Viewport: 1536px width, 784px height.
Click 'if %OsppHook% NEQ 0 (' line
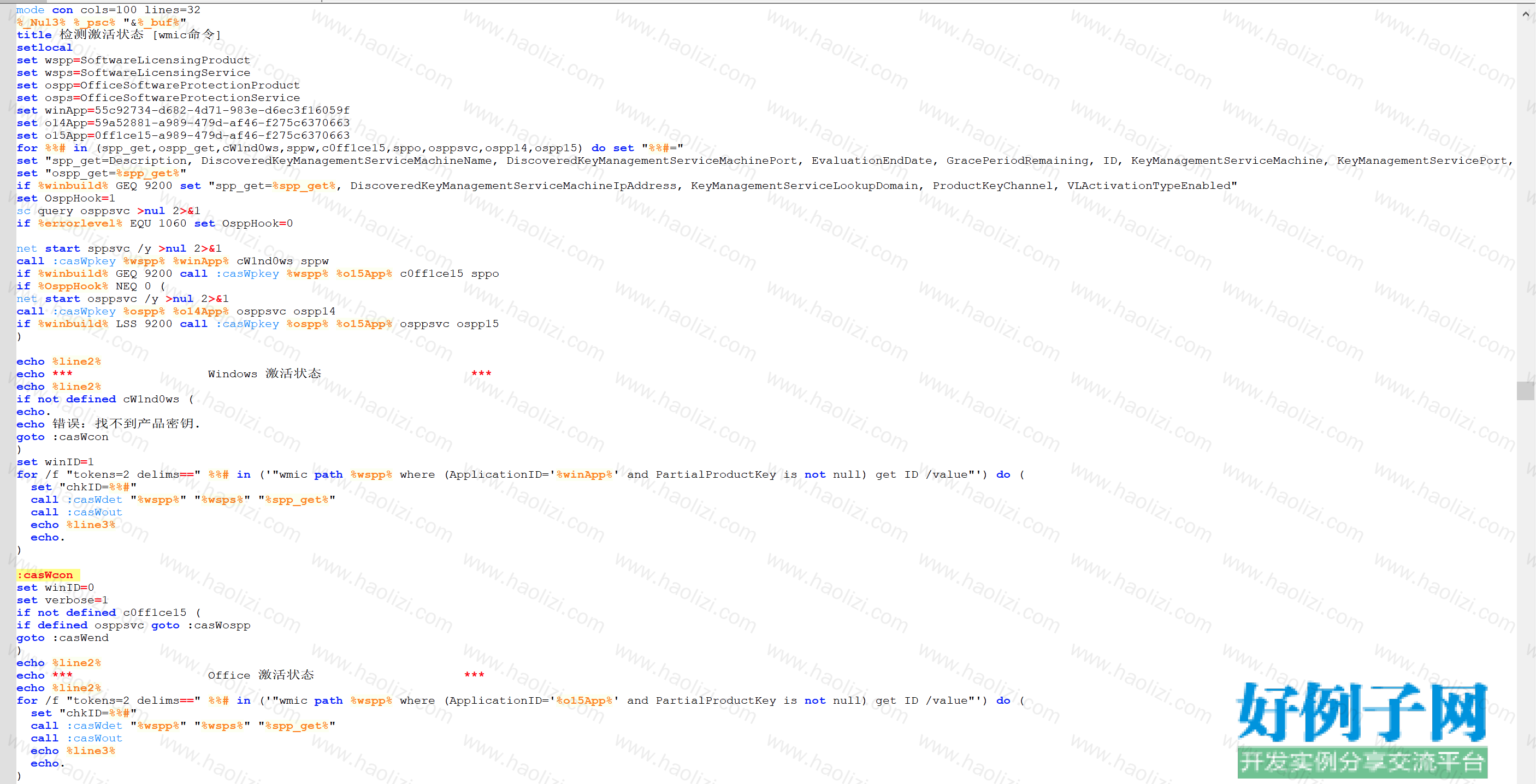click(91, 286)
